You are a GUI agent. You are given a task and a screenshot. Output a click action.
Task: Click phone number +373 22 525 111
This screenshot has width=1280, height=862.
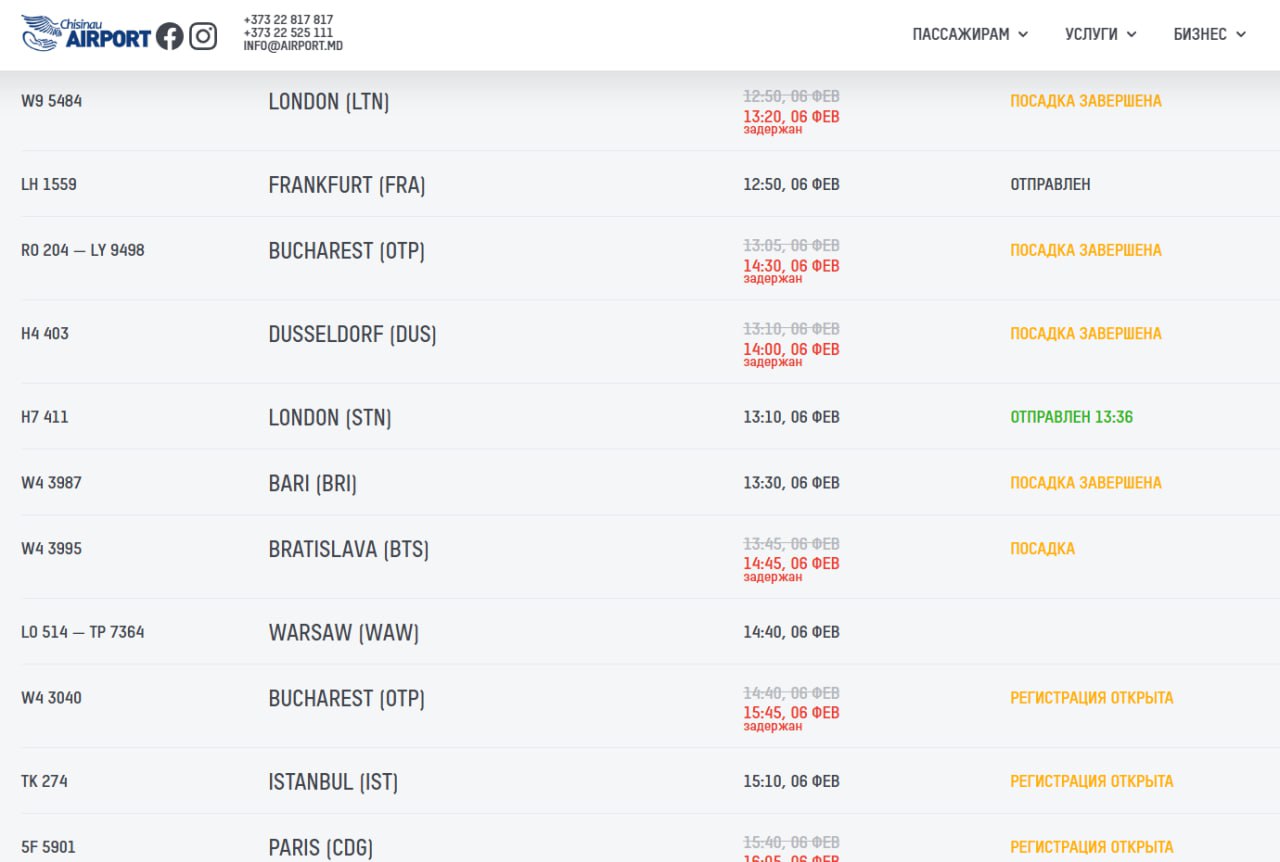[288, 33]
